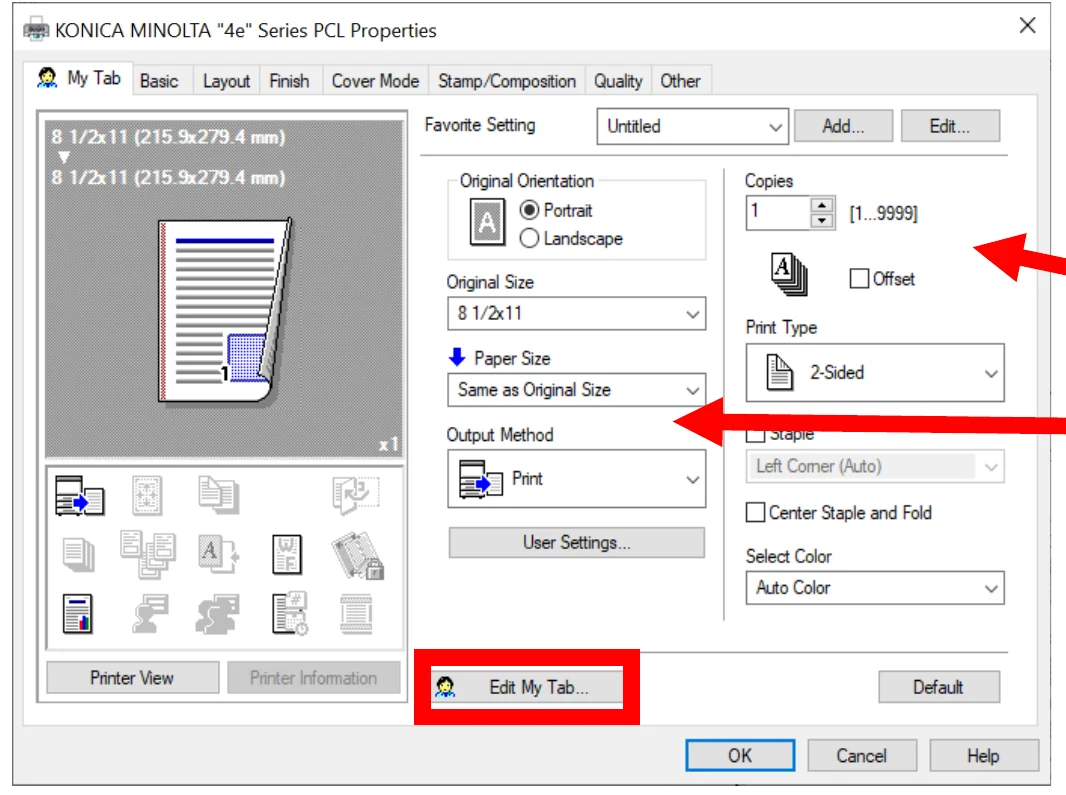Click the greyed stacked pages icon in top row
This screenshot has width=1066, height=795.
(x=218, y=495)
